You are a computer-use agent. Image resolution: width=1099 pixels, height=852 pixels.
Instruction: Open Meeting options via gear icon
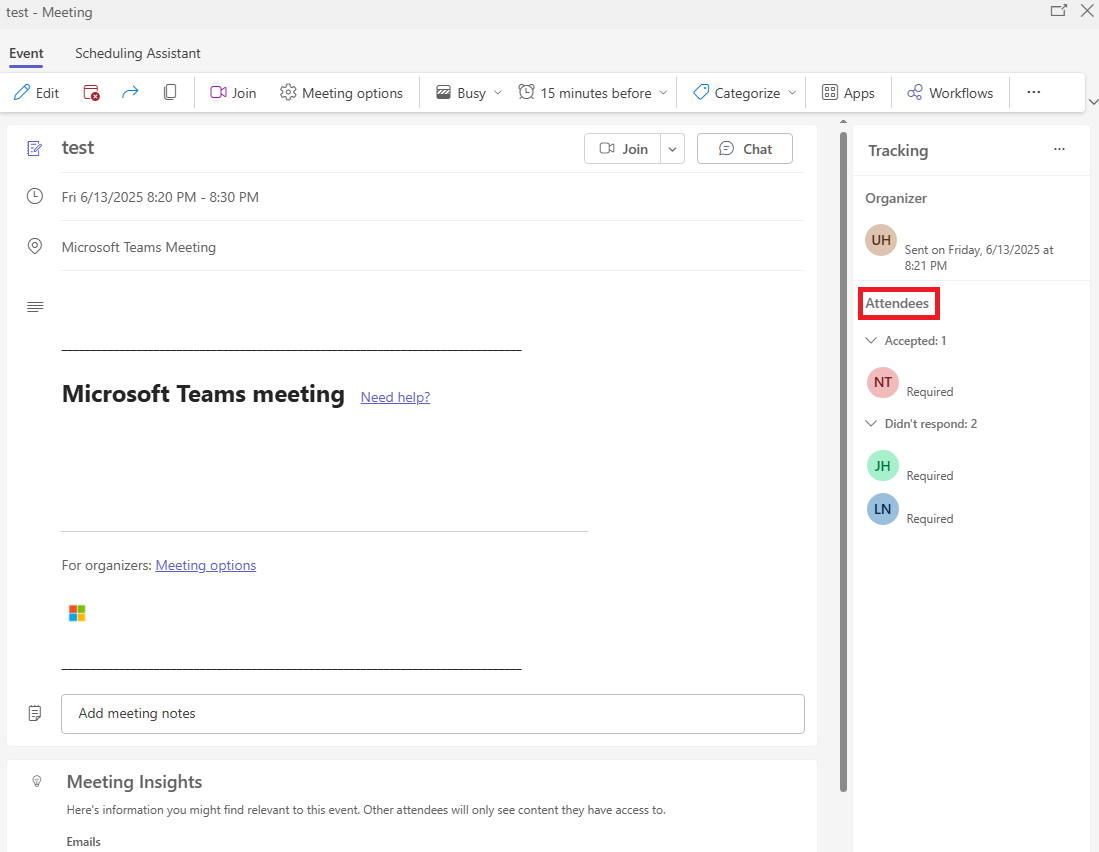pos(287,92)
